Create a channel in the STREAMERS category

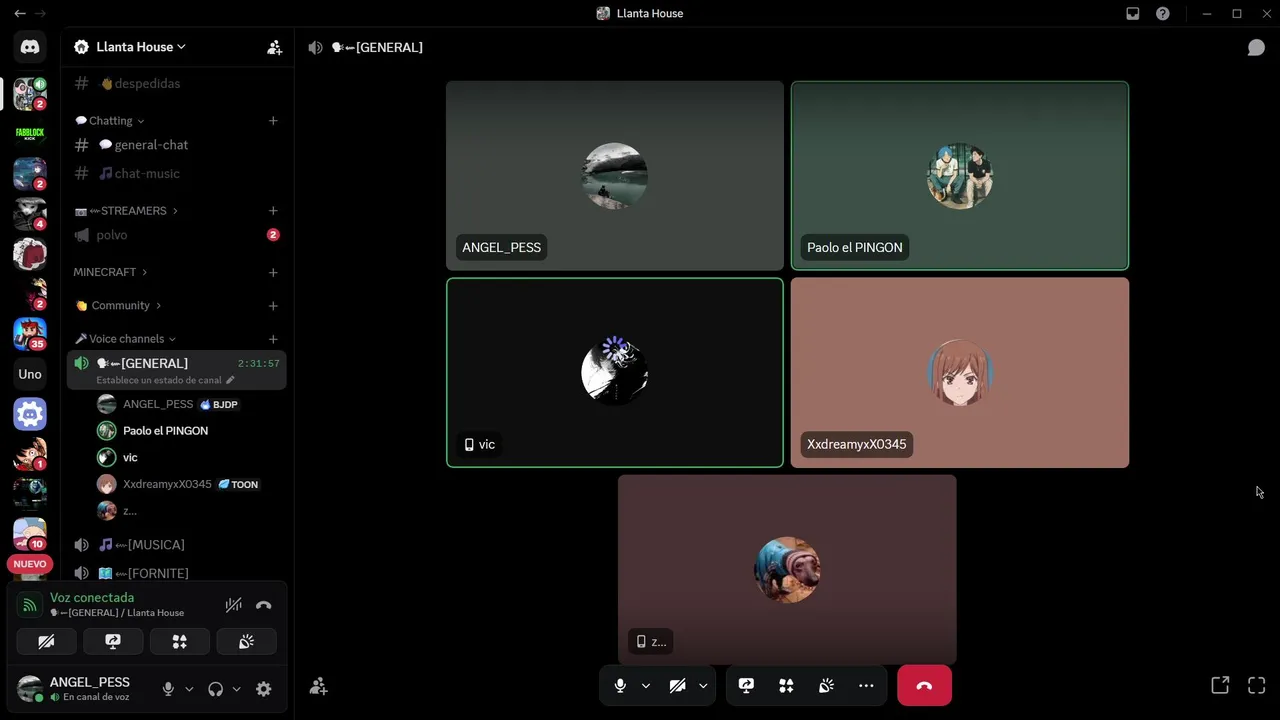273,211
